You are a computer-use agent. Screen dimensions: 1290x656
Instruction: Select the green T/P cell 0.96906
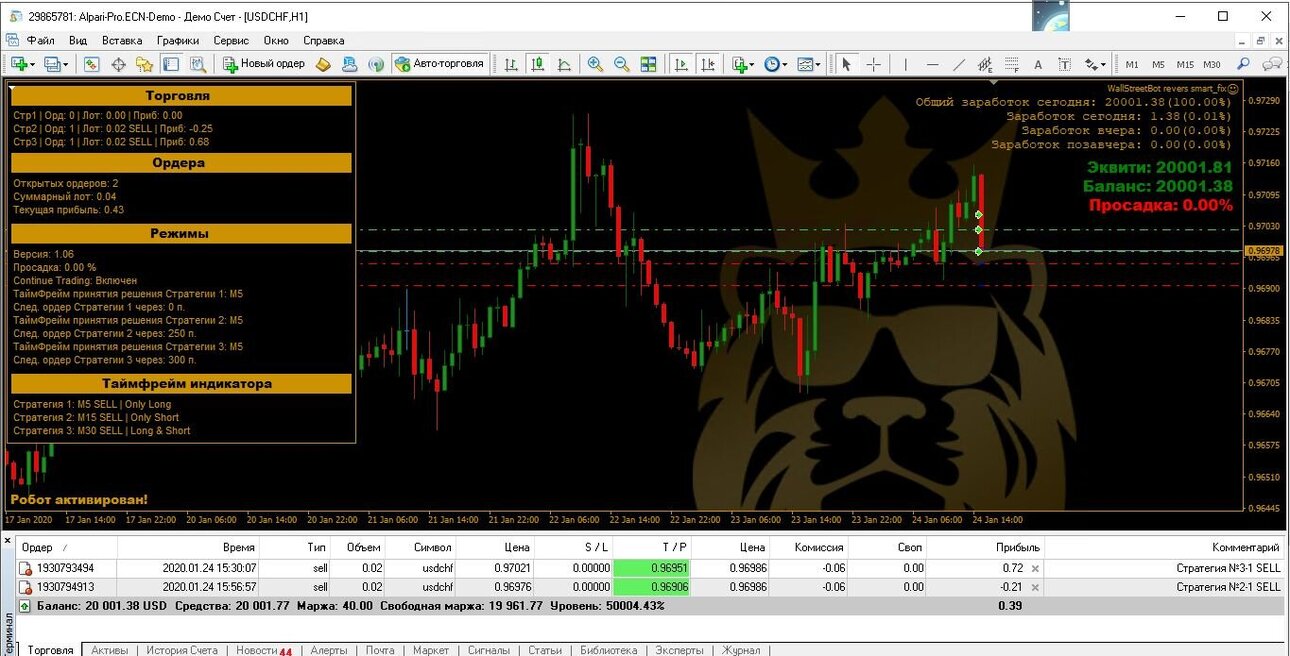[651, 587]
